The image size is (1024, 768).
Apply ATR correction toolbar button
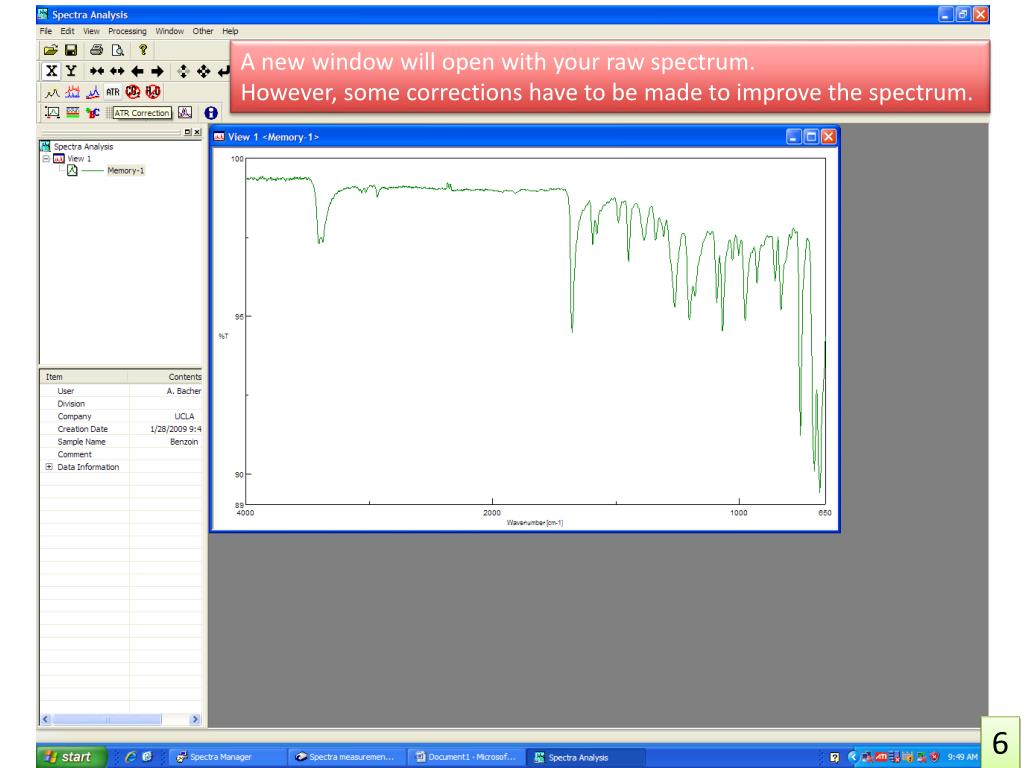(x=113, y=92)
